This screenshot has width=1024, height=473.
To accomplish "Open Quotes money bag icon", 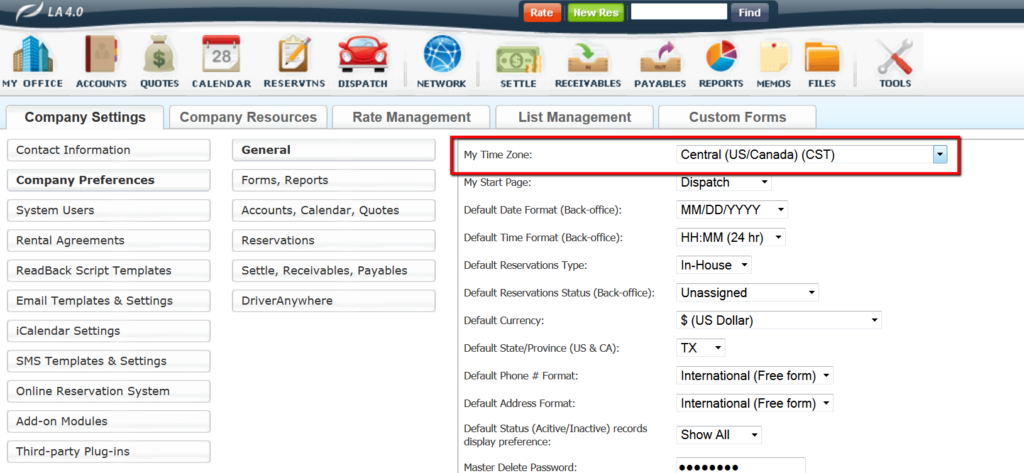I will [x=159, y=56].
